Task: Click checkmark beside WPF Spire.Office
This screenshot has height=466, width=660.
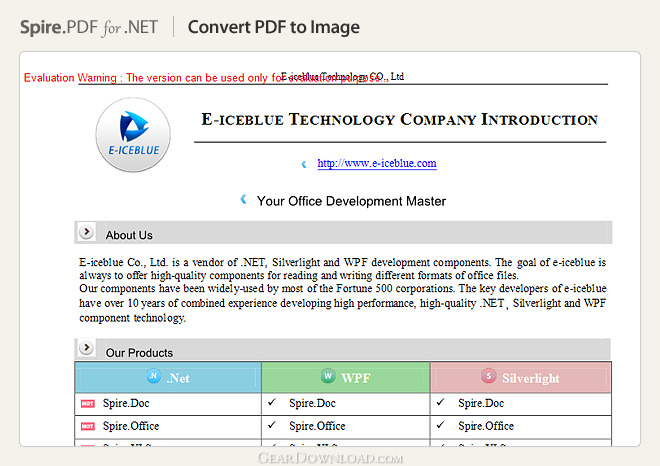Action: [272, 425]
